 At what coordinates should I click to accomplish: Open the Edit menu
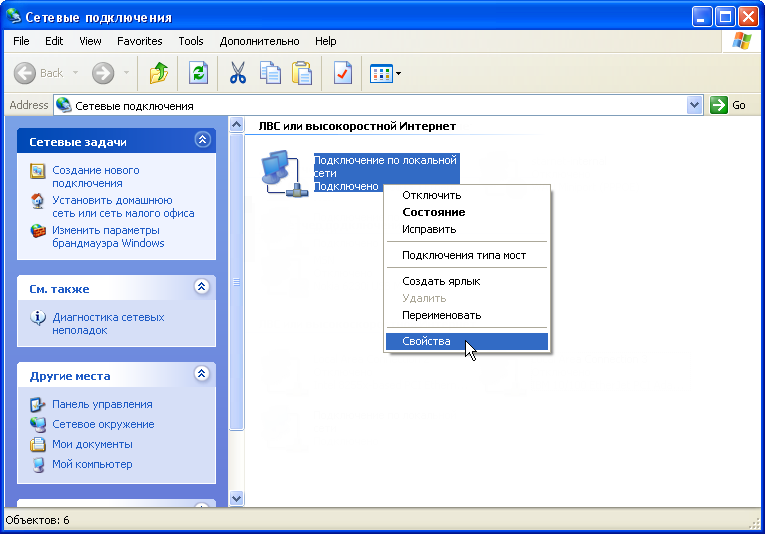[54, 41]
